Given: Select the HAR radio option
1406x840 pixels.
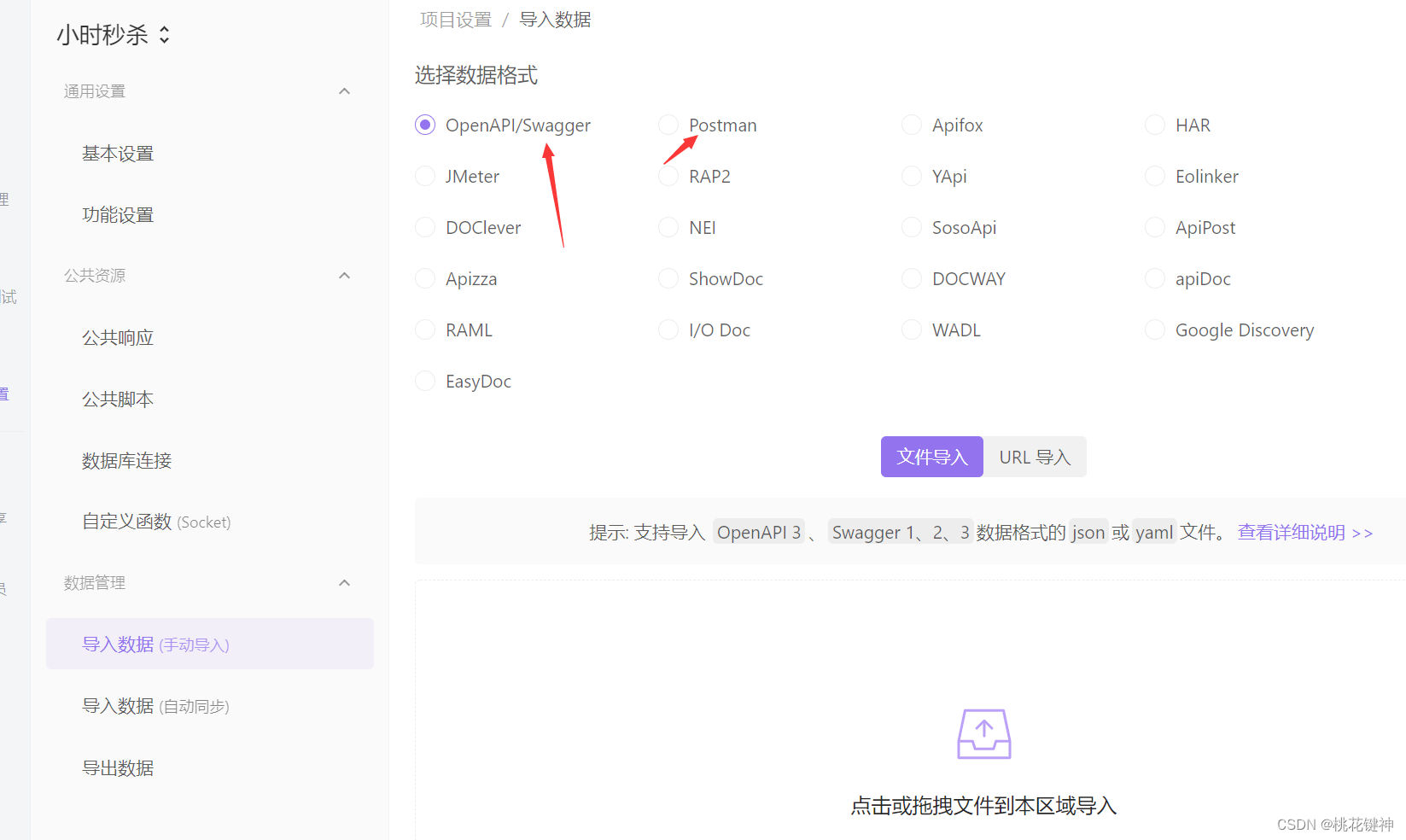Looking at the screenshot, I should tap(1155, 125).
